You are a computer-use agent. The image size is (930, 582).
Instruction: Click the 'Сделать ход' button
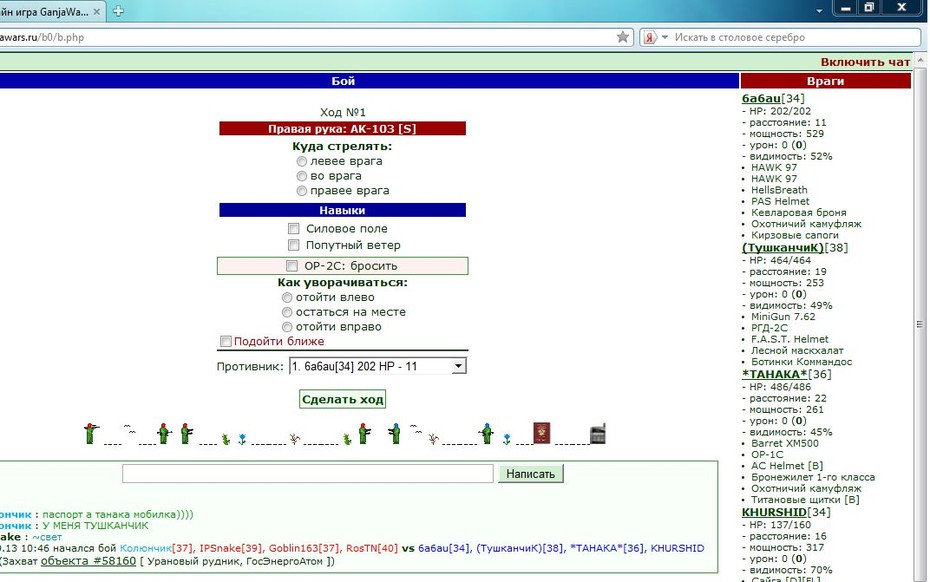click(x=342, y=399)
